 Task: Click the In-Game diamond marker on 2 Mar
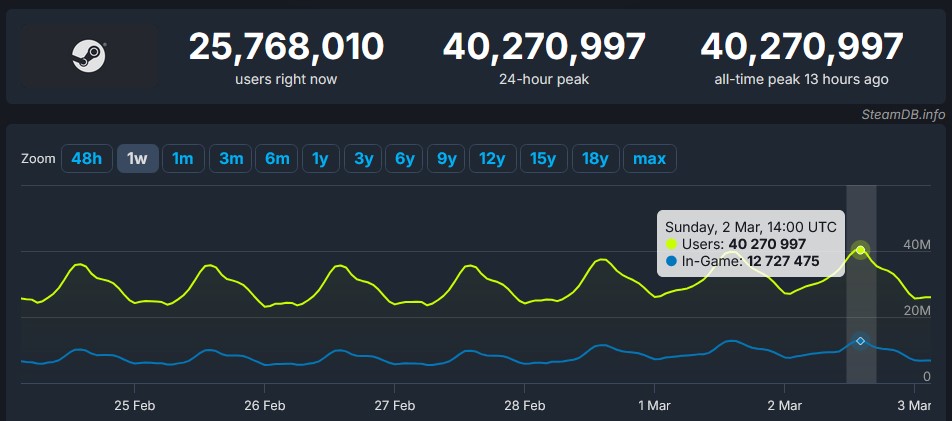[x=860, y=341]
